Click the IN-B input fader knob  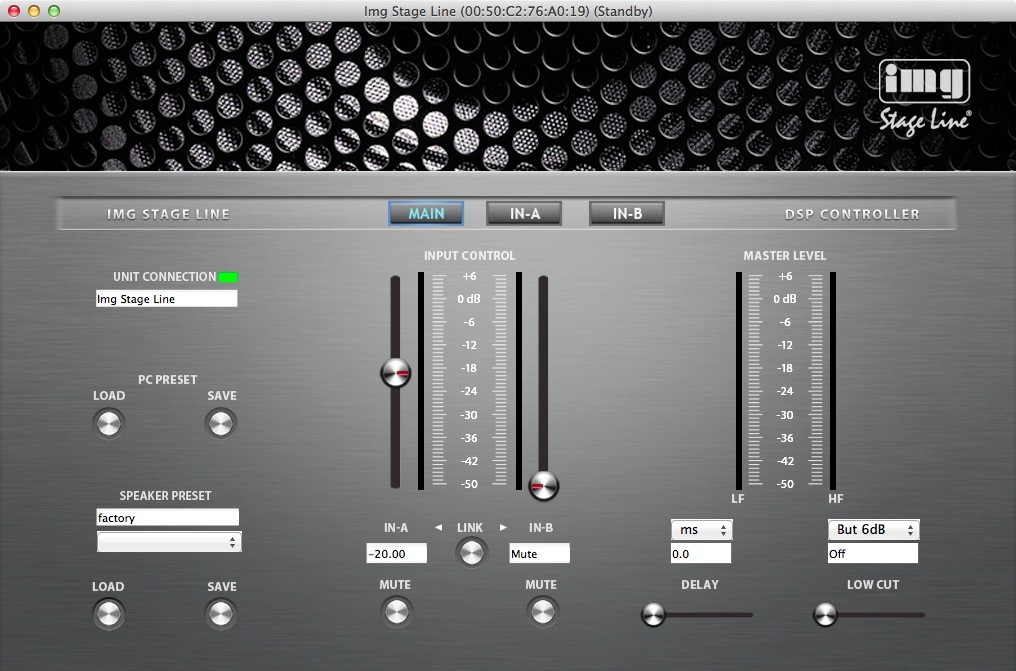543,486
